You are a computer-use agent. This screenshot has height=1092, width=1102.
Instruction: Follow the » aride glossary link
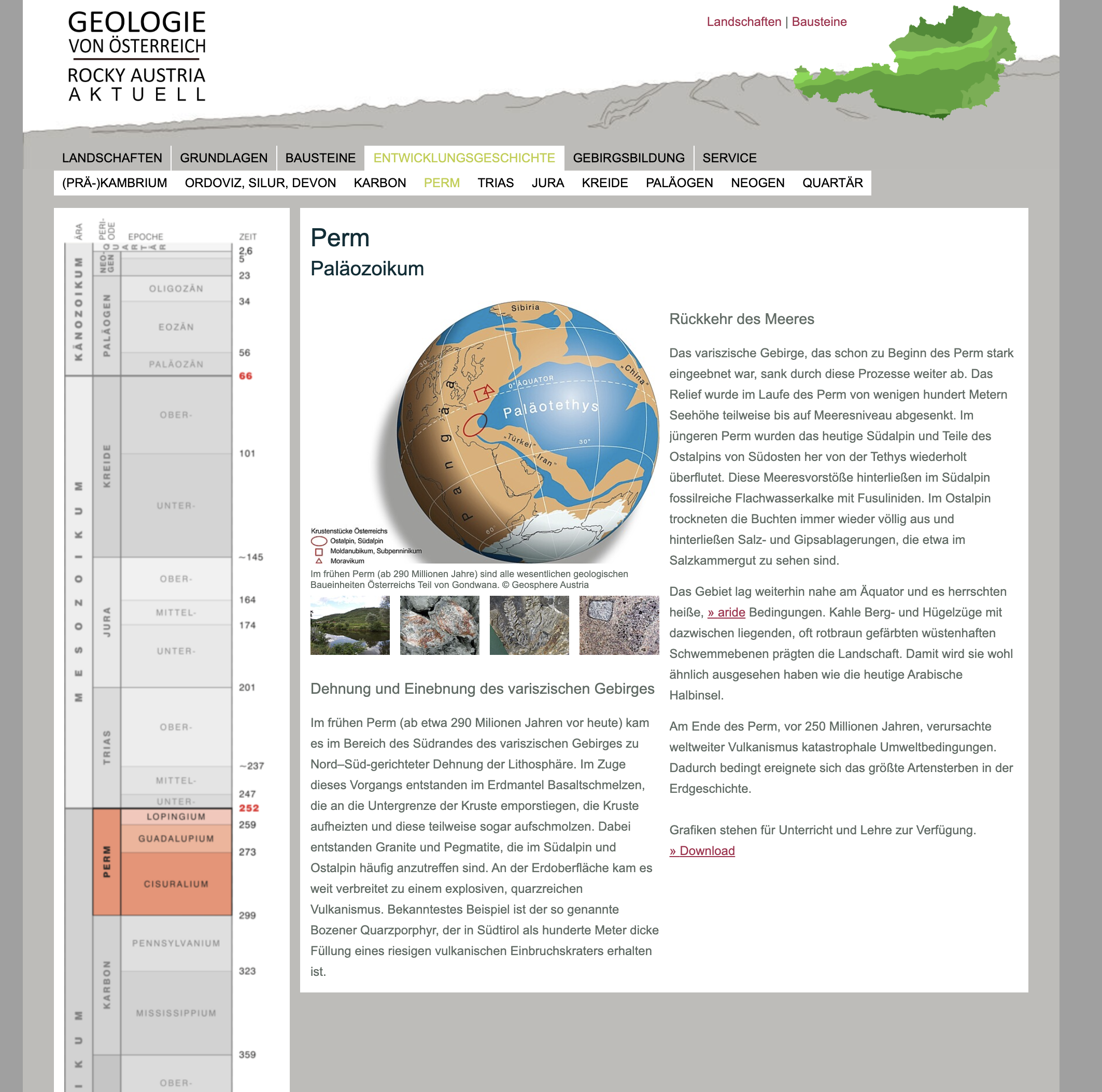tap(726, 613)
